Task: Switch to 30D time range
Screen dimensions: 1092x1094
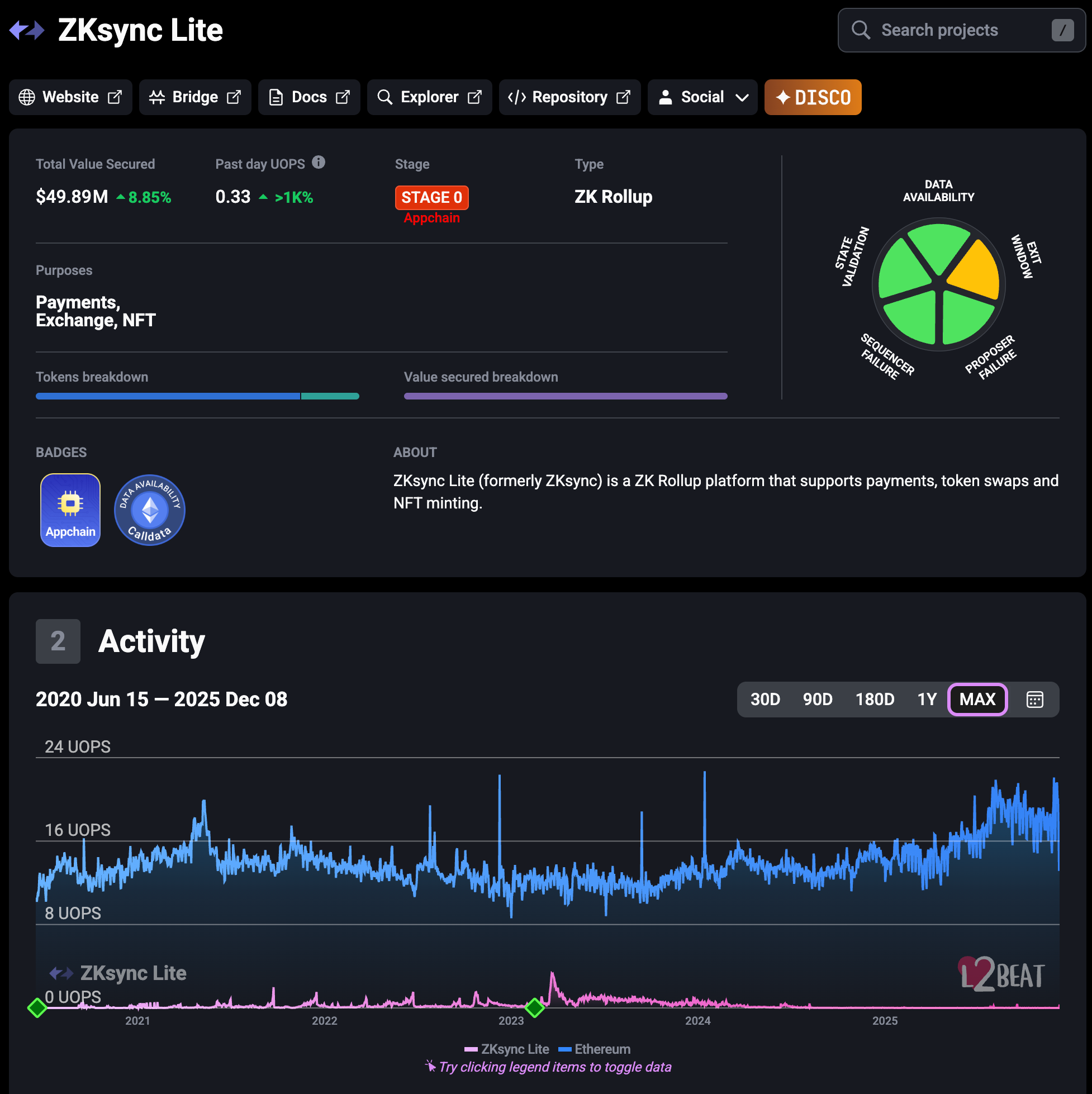Action: pyautogui.click(x=765, y=700)
